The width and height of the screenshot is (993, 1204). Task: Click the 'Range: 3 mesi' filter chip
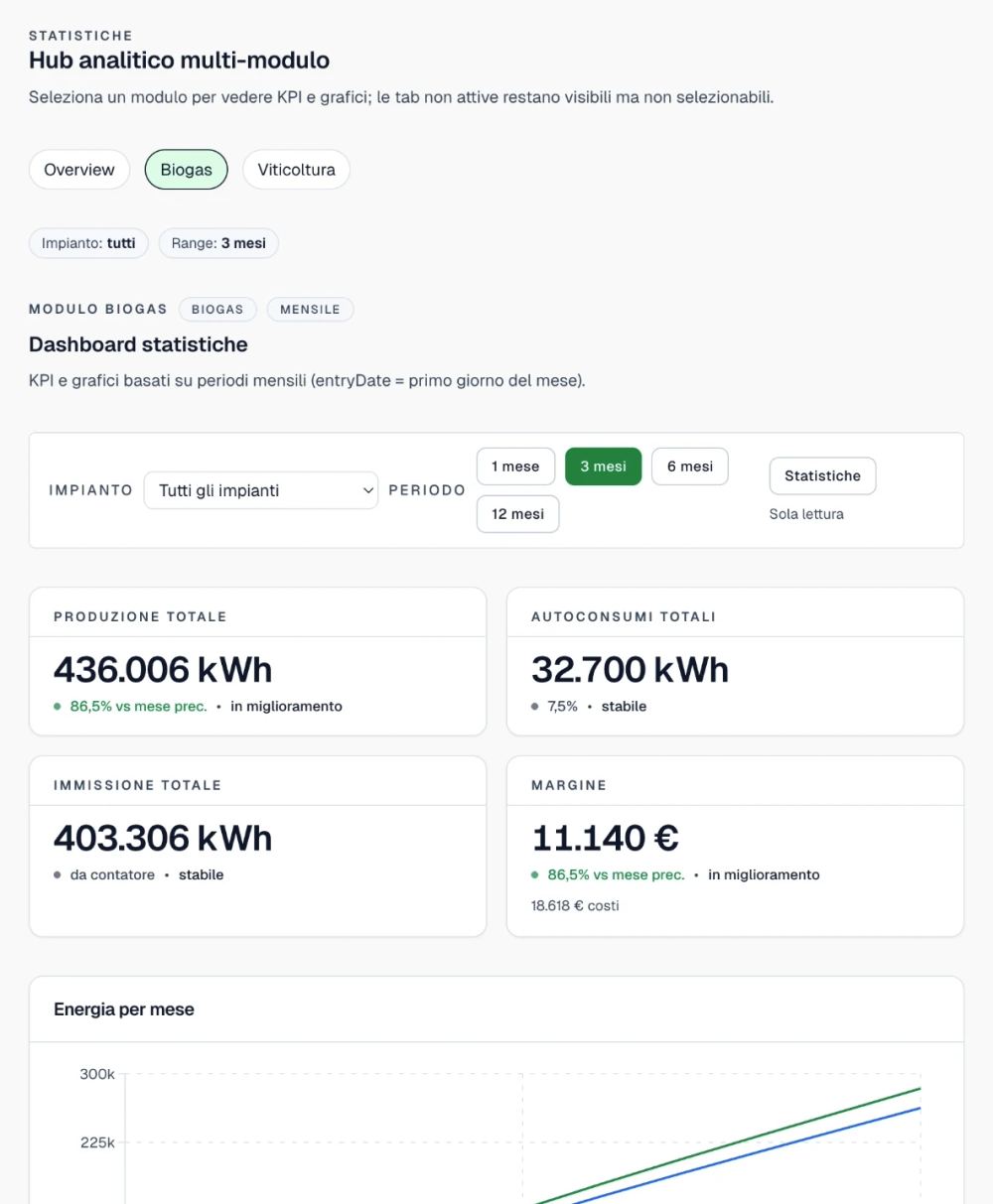(x=218, y=243)
